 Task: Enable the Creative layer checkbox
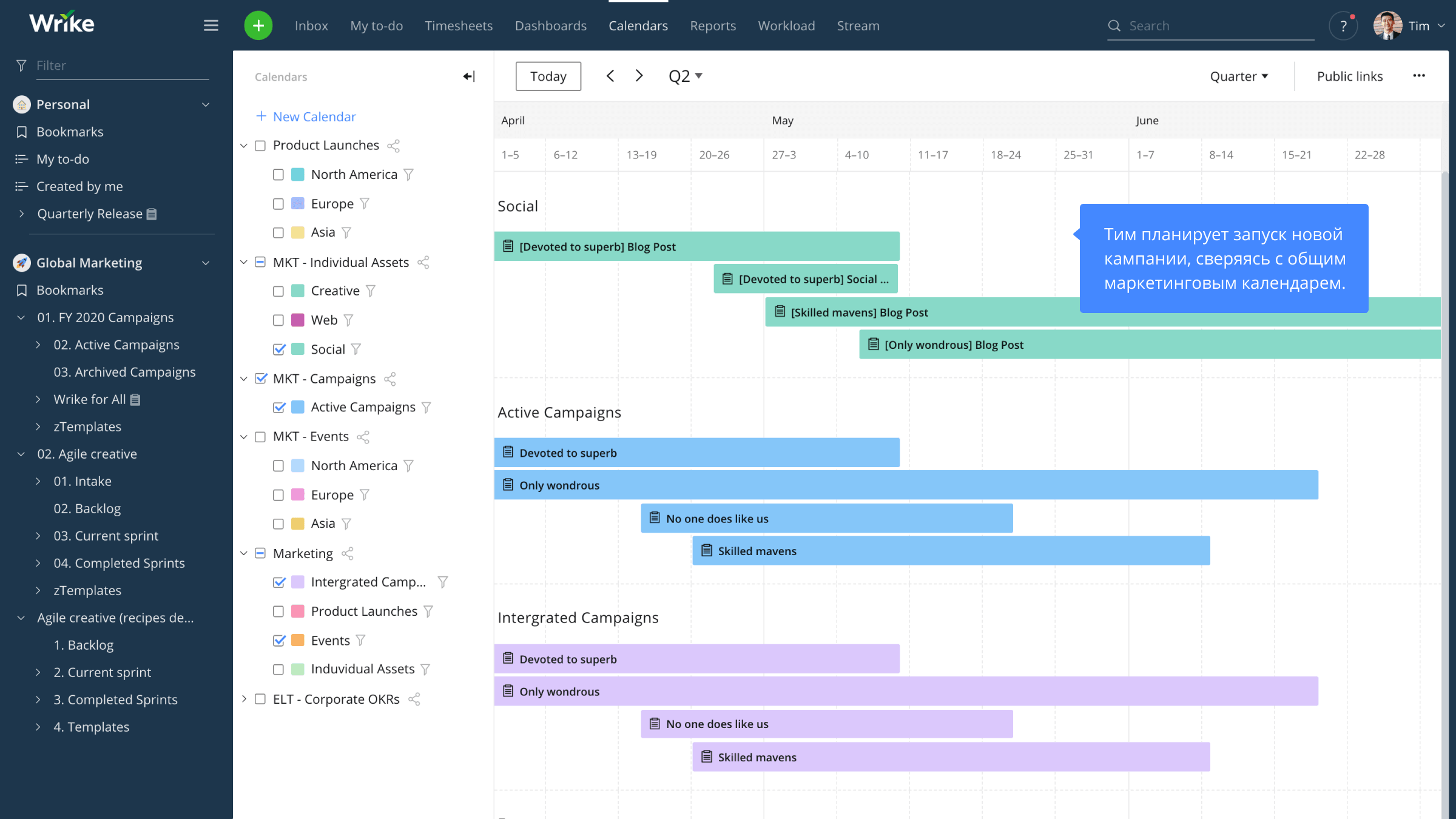278,291
